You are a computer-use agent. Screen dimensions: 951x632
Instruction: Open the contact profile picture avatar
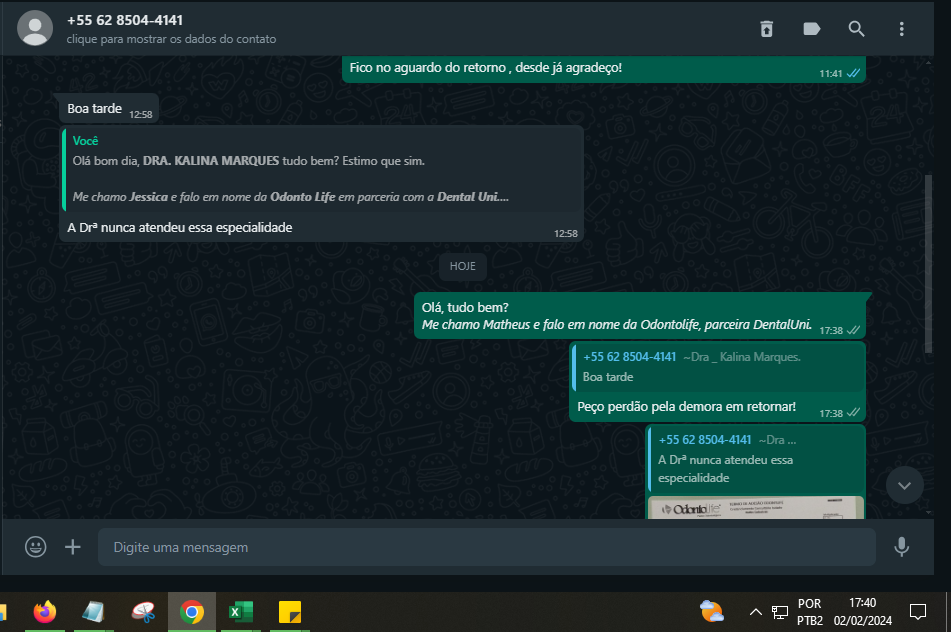tap(35, 28)
